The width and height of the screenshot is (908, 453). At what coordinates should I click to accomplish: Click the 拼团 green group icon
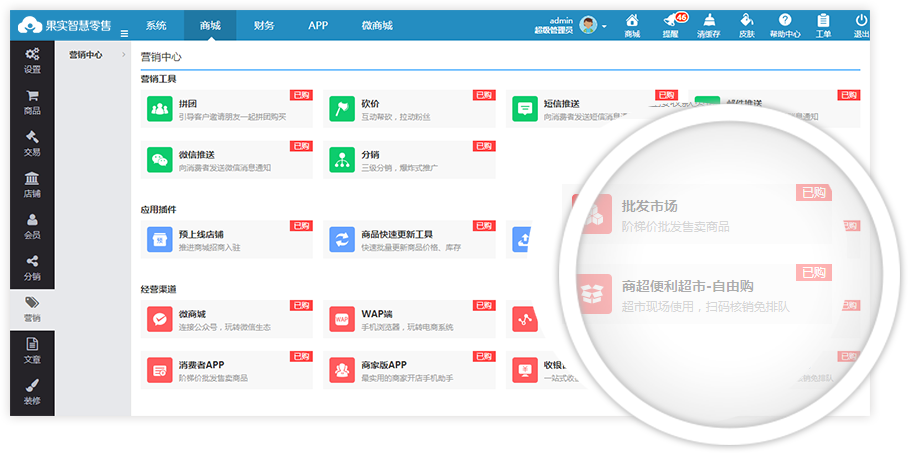[x=159, y=109]
